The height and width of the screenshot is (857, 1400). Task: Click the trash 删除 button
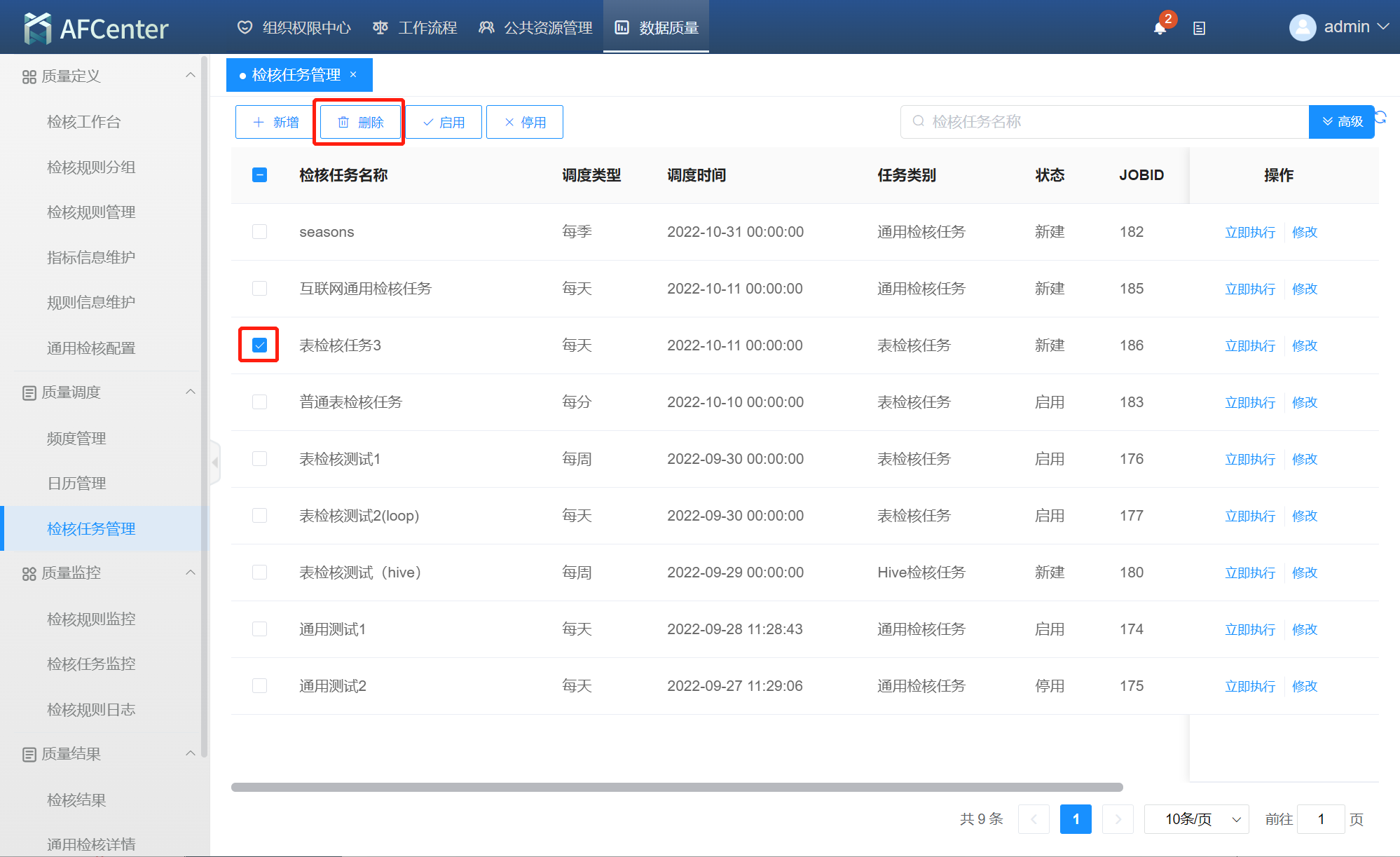click(x=360, y=122)
